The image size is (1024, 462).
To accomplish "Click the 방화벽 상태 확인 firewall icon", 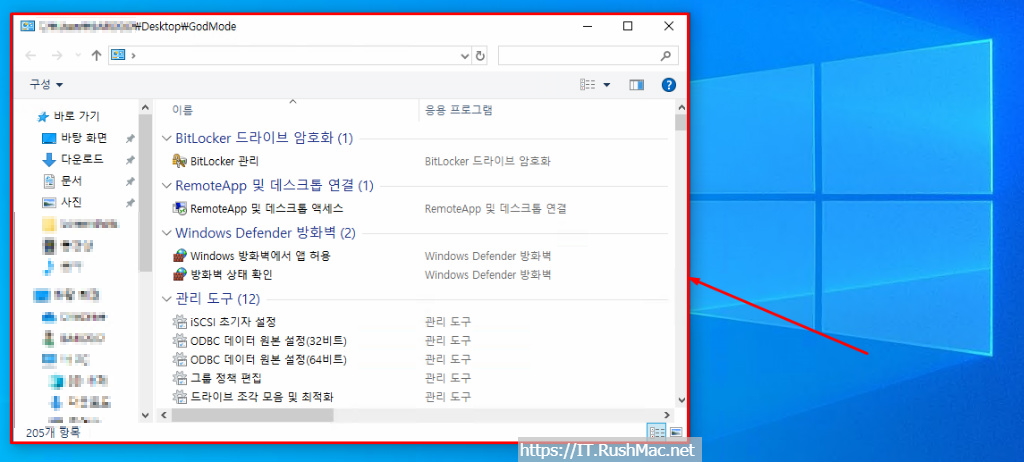I will [180, 274].
